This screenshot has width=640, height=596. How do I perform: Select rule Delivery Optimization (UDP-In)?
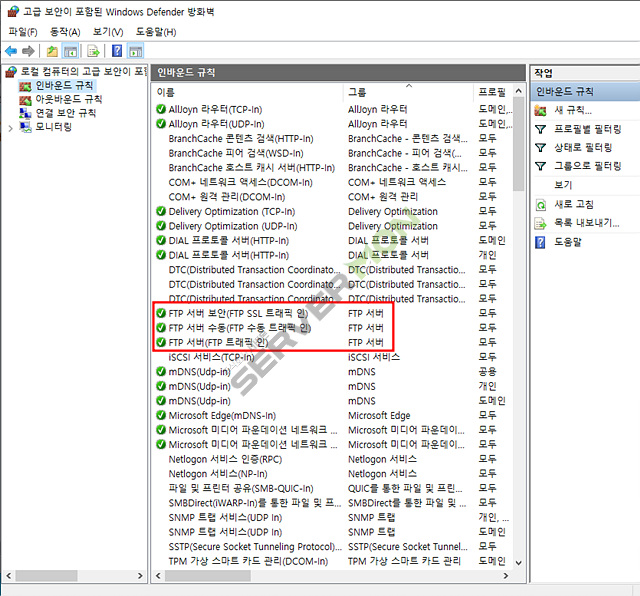pos(233,226)
